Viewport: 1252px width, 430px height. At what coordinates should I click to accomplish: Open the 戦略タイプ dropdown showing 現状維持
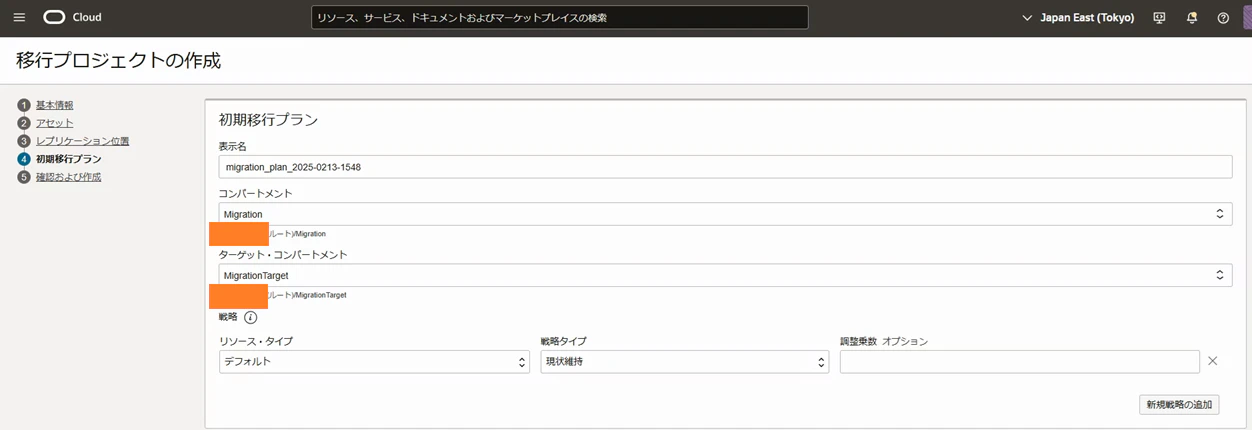[x=685, y=362]
